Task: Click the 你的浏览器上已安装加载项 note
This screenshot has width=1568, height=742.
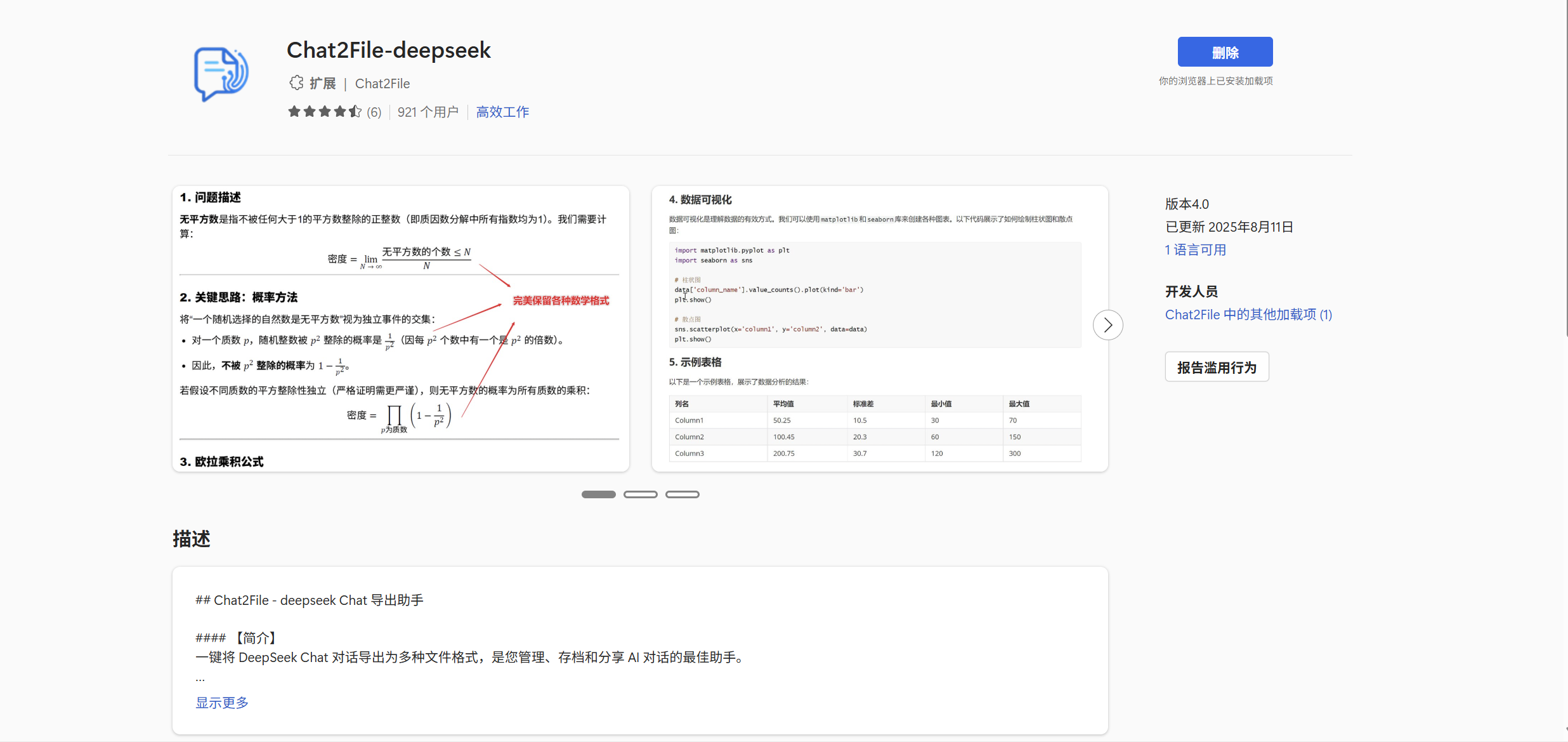Action: pyautogui.click(x=1216, y=81)
